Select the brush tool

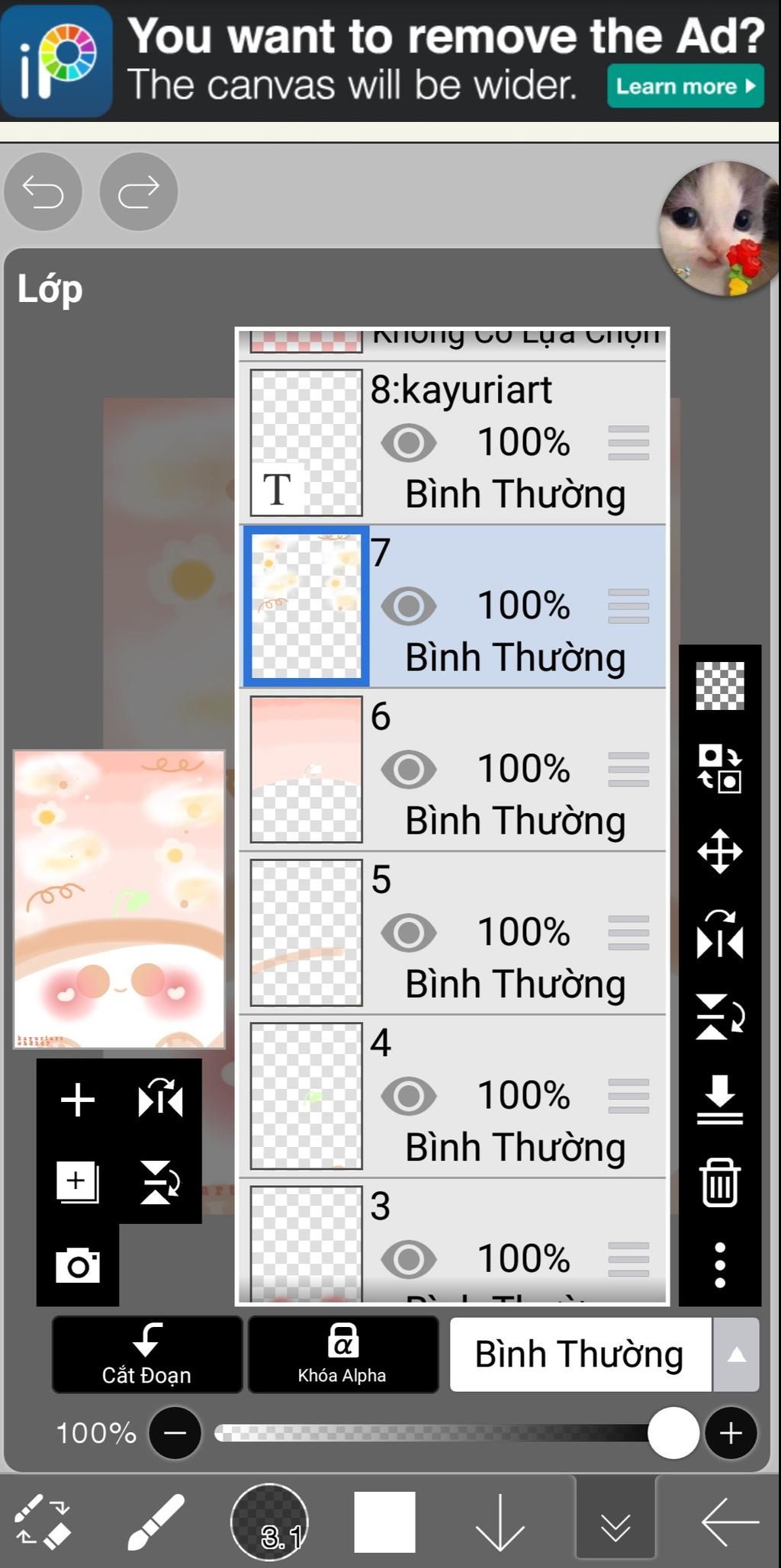point(156,1521)
